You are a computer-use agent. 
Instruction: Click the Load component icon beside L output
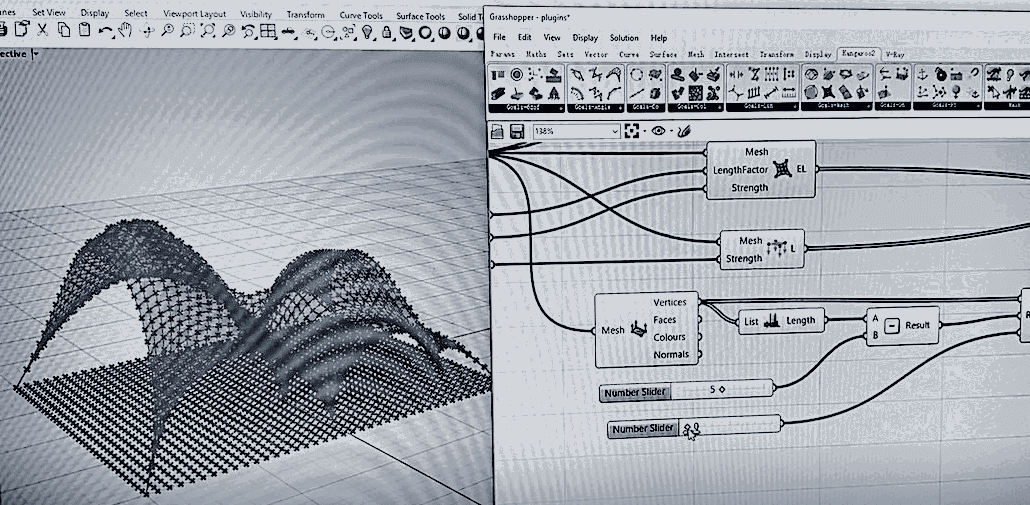click(776, 250)
